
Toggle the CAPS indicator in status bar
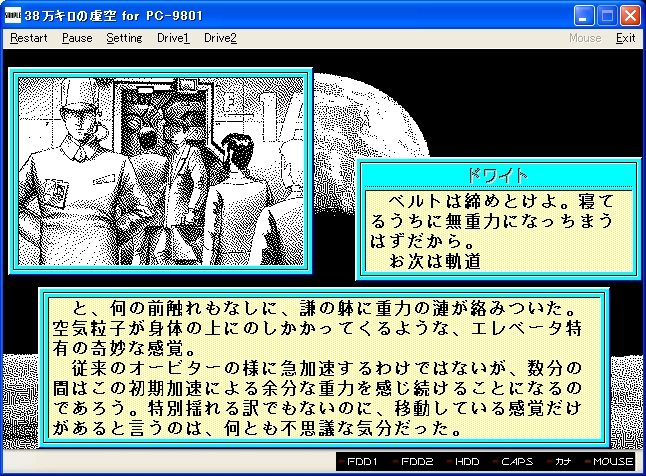point(516,462)
